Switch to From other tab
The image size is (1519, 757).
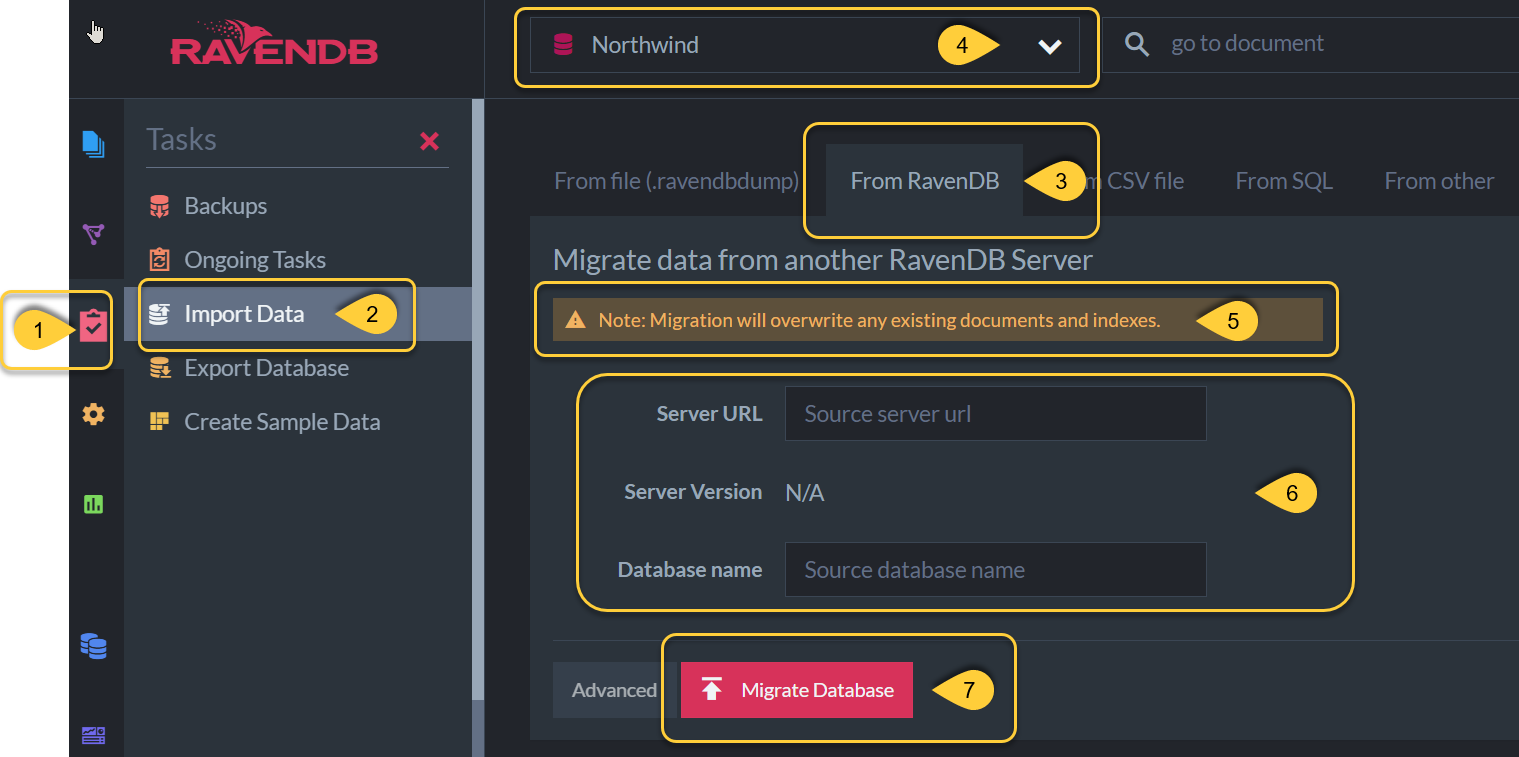coord(1439,181)
